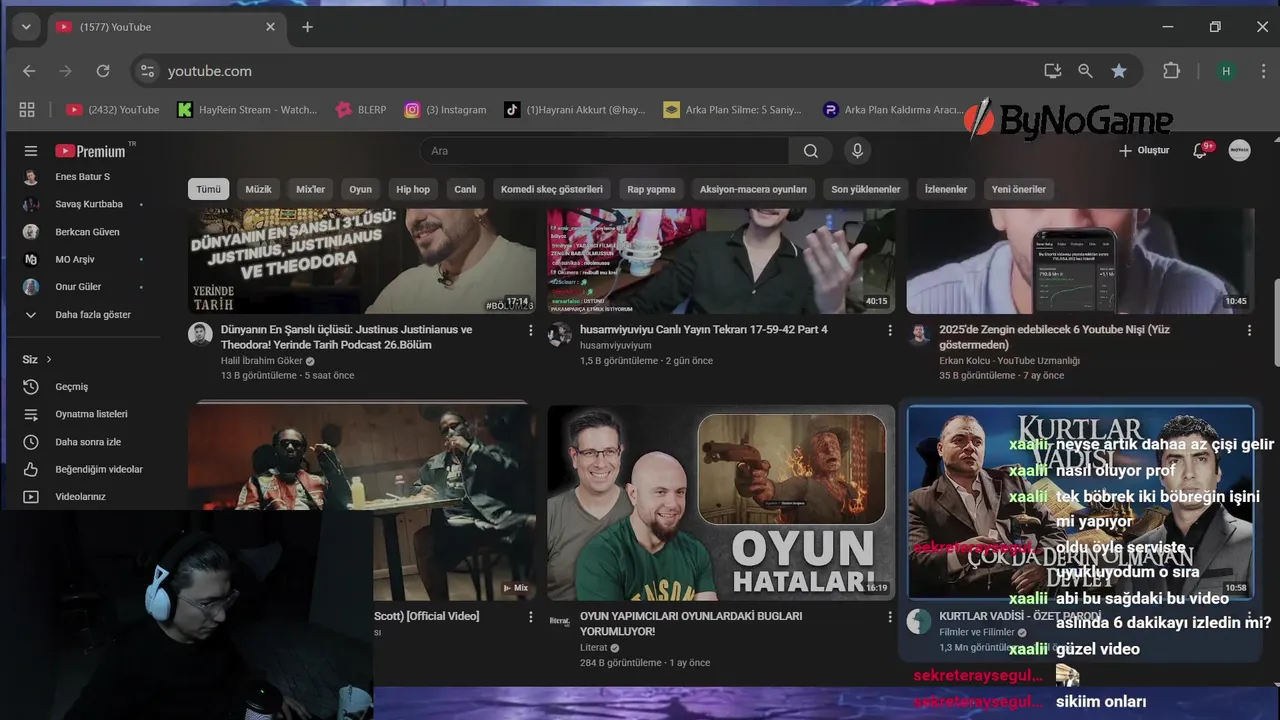Open Erkan Kolcu channel avatar
Screen dimensions: 1280x720
(x=919, y=334)
